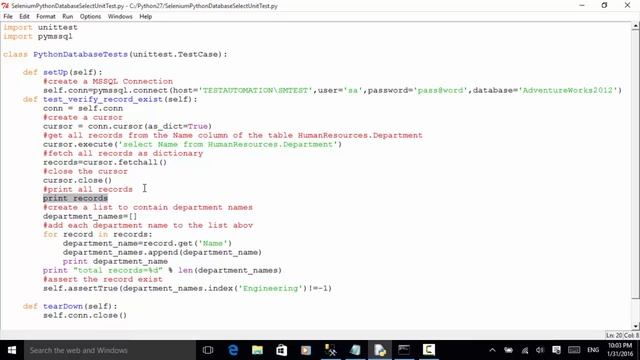The width and height of the screenshot is (640, 360).
Task: Click the battery status tray icon
Action: (508, 350)
